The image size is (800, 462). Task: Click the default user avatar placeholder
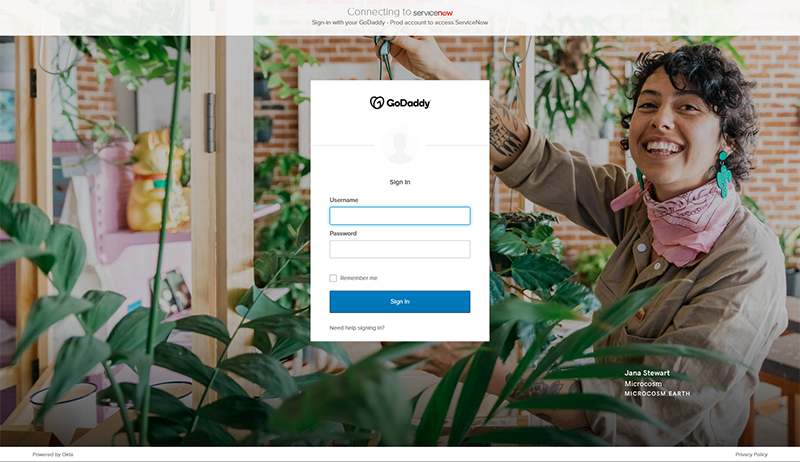[400, 145]
